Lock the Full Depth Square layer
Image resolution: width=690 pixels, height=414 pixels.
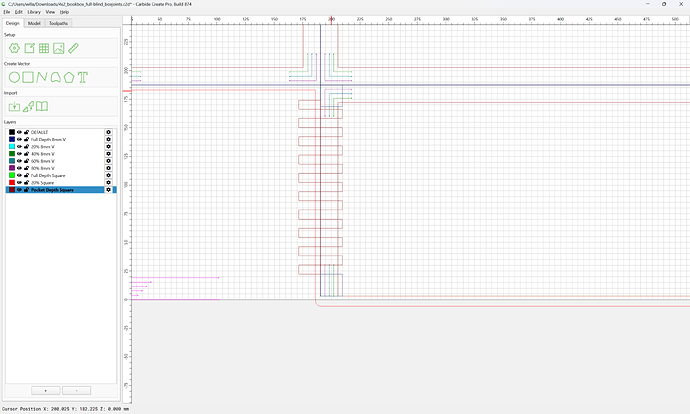click(x=26, y=176)
